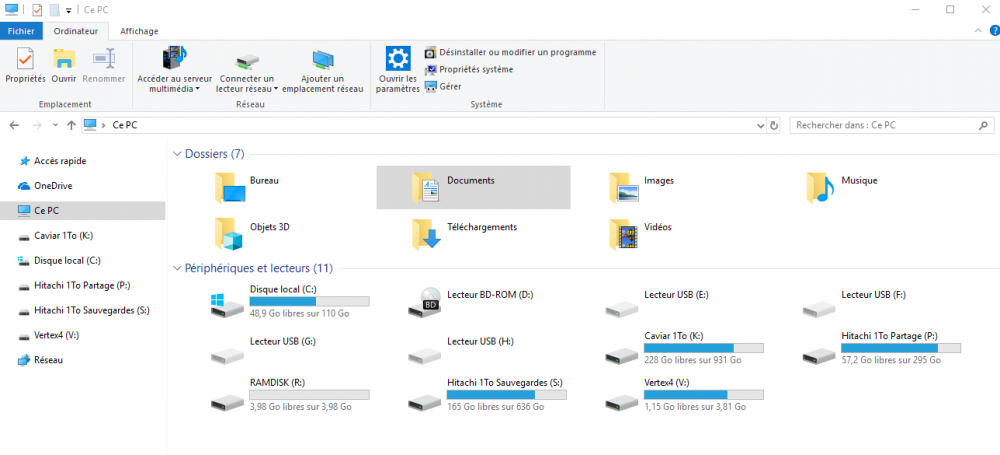Screen dimensions: 1000x455
Task: Select OneDrive in the navigation pane
Action: click(x=52, y=185)
